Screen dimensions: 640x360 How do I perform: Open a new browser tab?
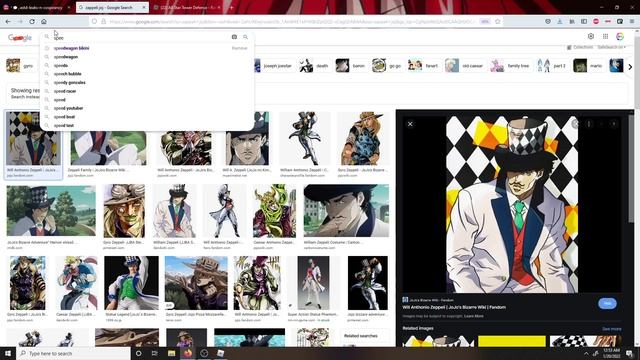(x=231, y=7)
